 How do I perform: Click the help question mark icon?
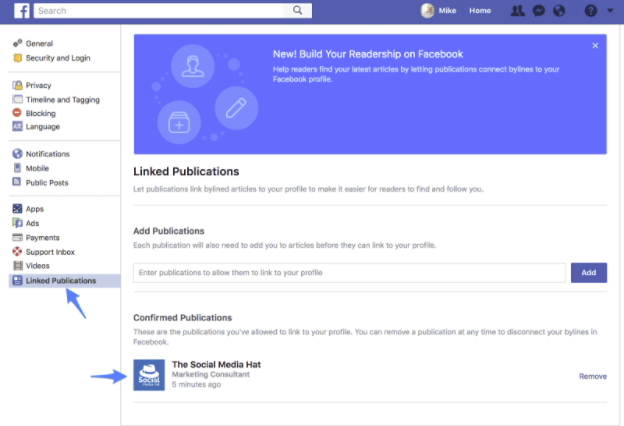590,11
